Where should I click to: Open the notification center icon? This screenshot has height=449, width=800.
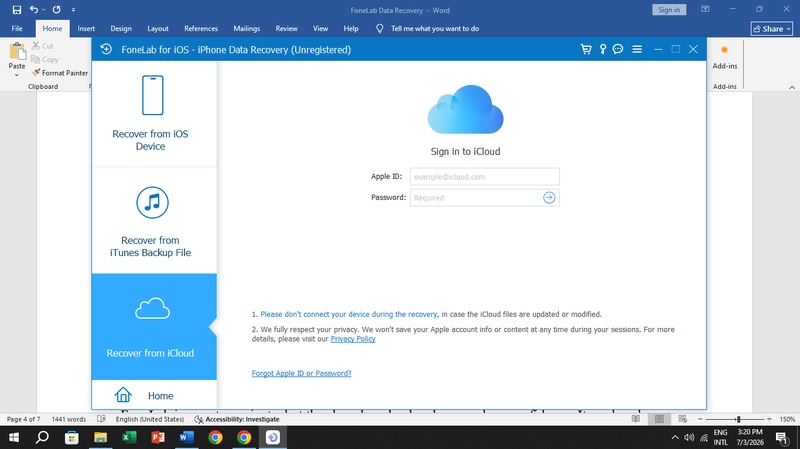[781, 437]
